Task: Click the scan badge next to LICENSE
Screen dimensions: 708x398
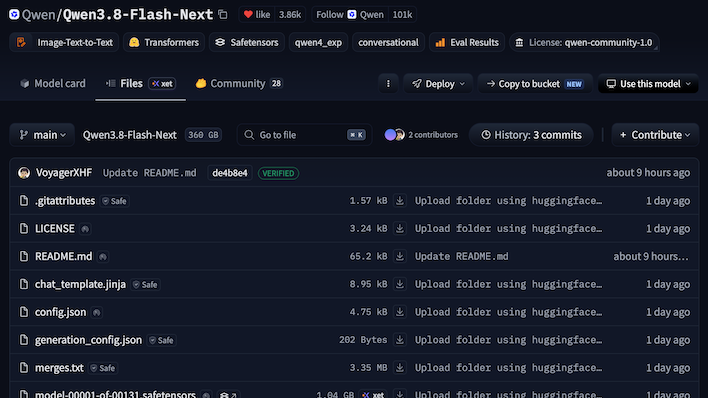Action: tap(85, 229)
